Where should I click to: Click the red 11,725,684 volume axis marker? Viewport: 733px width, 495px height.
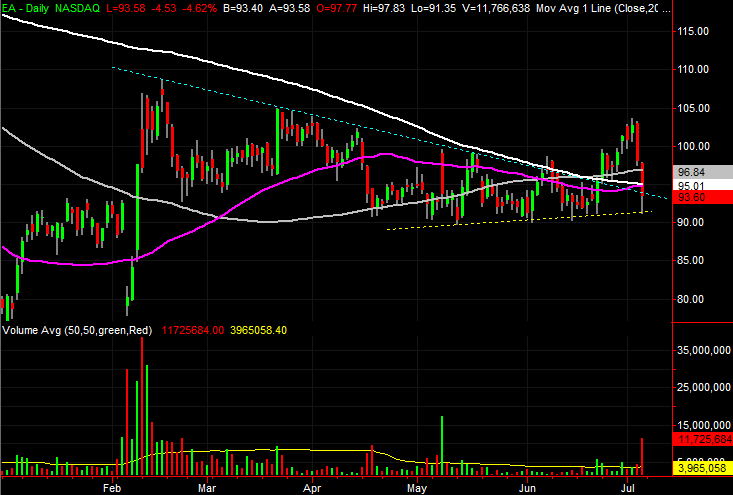(703, 439)
